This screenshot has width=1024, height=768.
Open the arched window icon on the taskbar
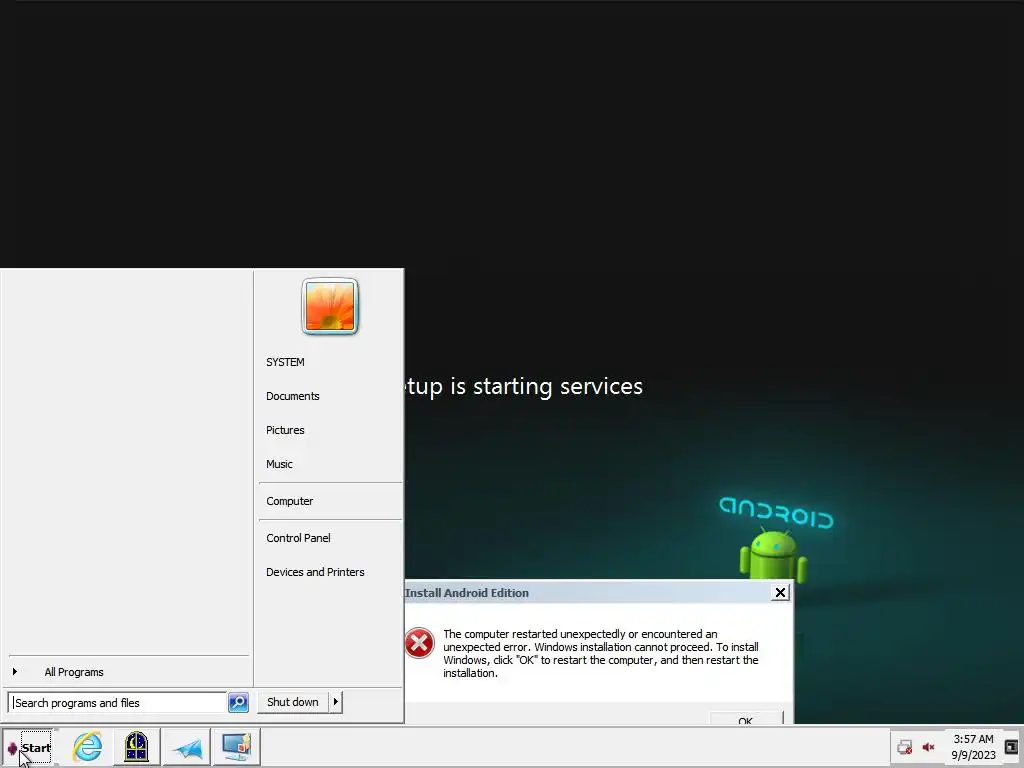(x=136, y=746)
